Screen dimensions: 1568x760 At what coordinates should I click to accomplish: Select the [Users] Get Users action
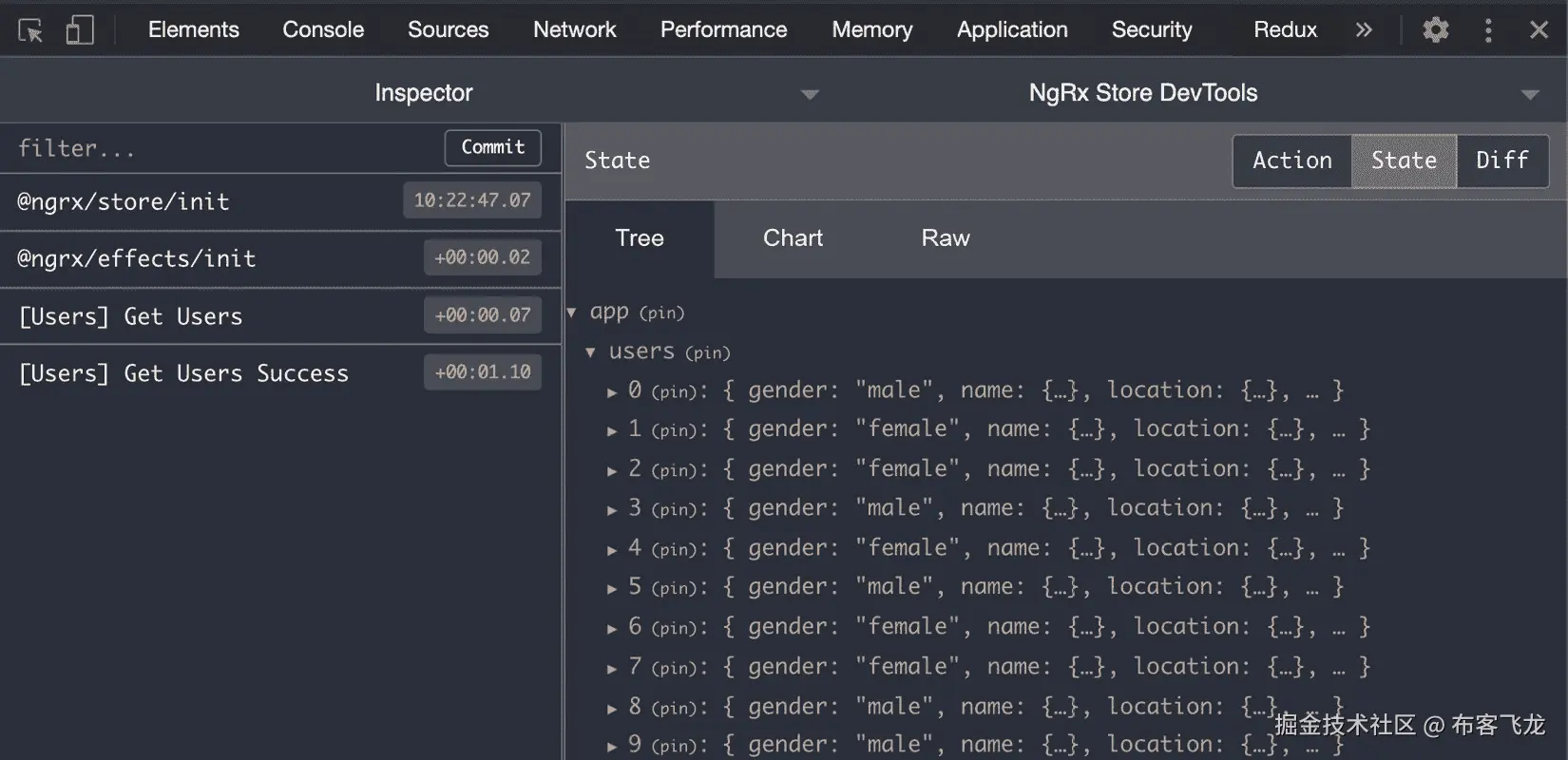tap(280, 316)
